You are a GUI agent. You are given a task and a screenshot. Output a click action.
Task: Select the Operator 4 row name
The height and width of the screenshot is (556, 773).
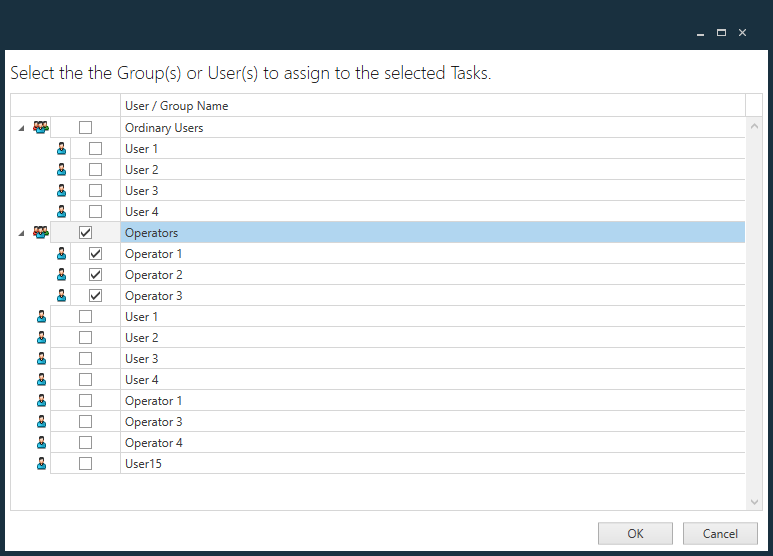click(154, 443)
